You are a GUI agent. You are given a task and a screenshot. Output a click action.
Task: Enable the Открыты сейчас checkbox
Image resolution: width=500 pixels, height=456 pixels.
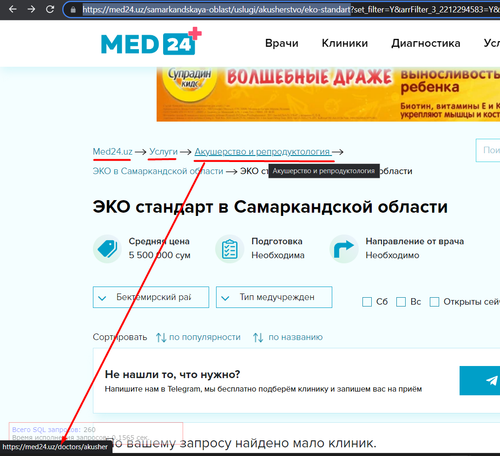coord(434,302)
